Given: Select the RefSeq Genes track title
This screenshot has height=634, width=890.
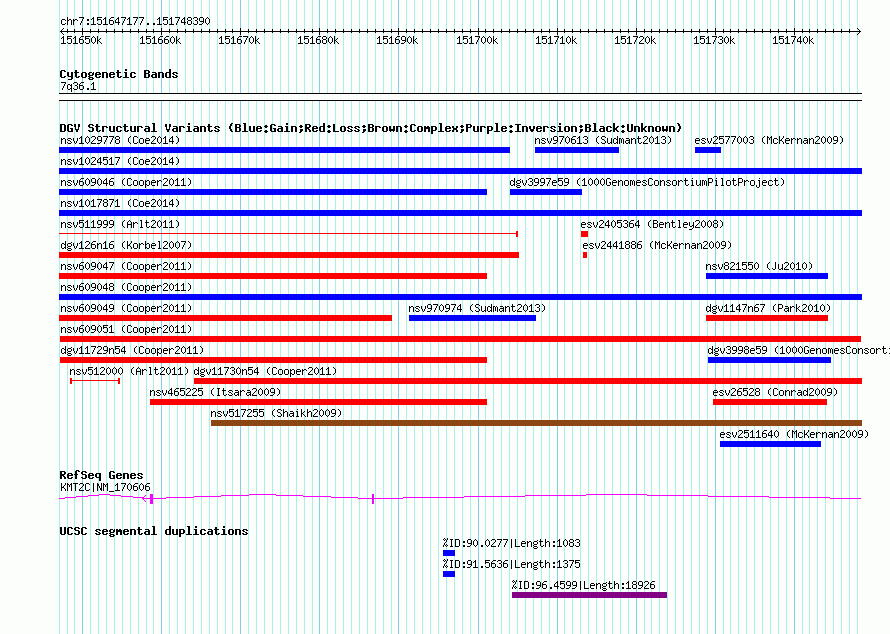Looking at the screenshot, I should coord(101,475).
